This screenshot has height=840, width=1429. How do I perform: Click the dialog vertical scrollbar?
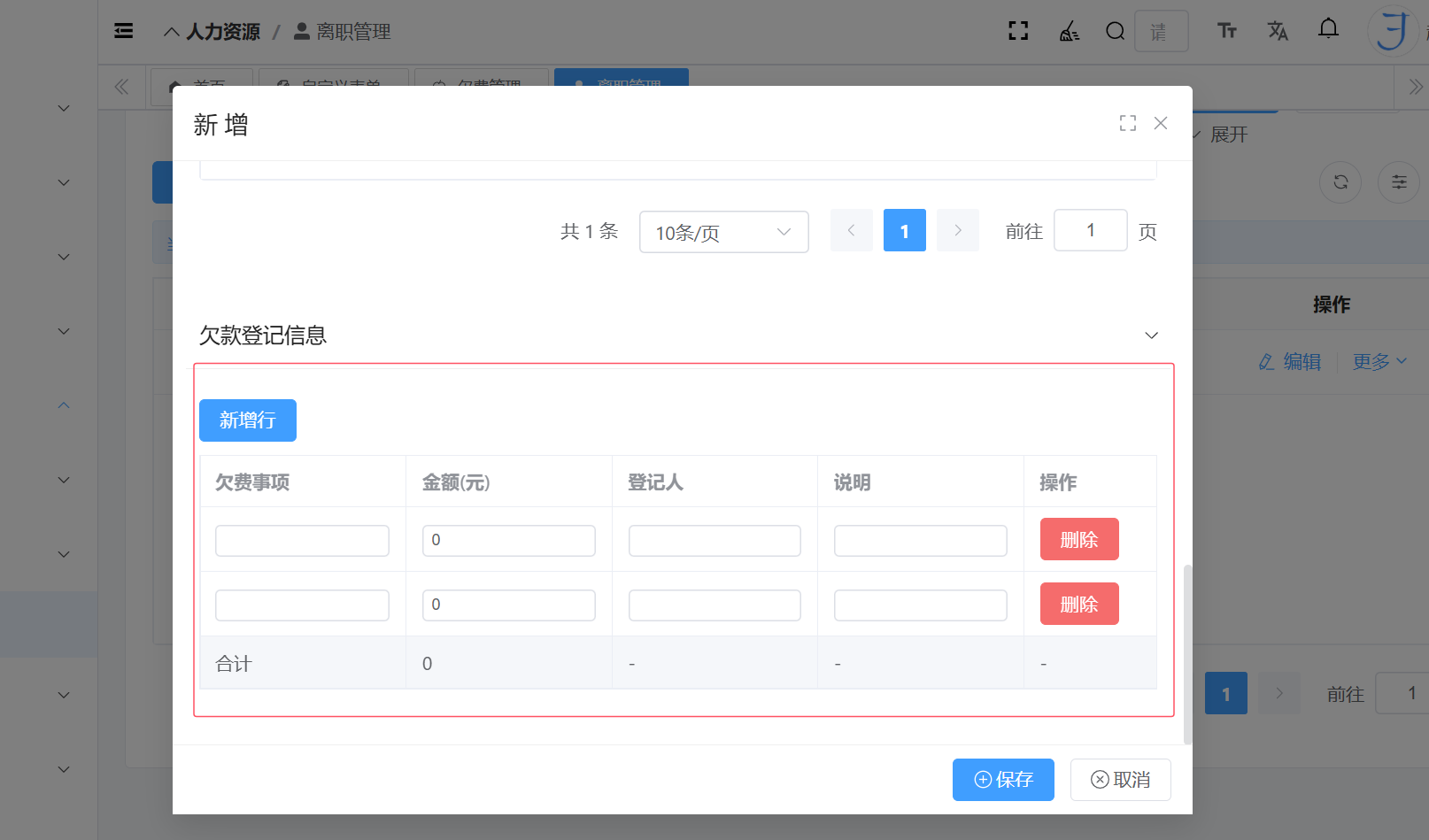[1187, 653]
